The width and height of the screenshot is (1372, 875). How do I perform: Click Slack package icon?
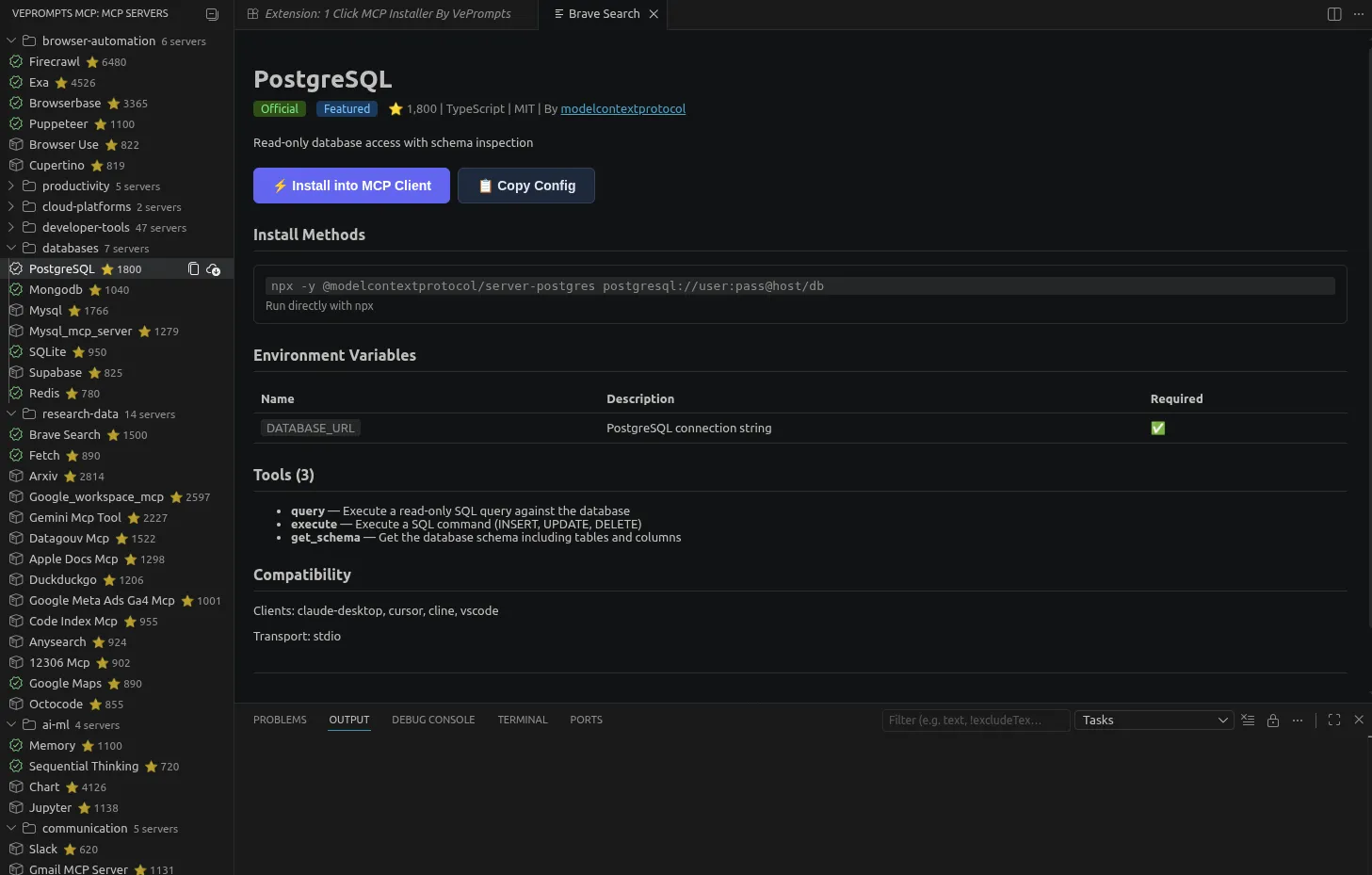[16, 850]
